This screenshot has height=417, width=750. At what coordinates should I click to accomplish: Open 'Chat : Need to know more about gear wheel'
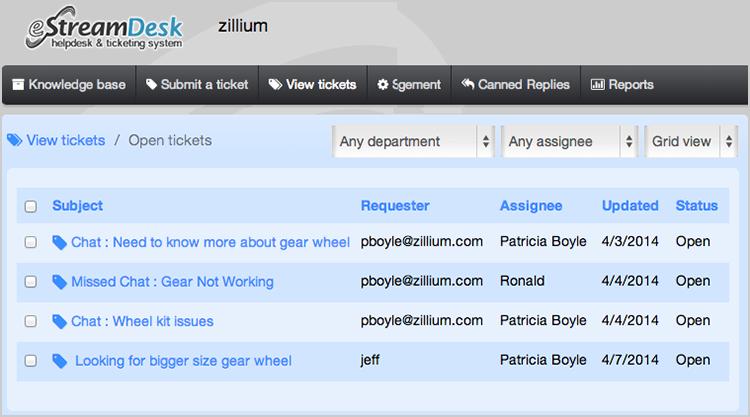(x=210, y=242)
